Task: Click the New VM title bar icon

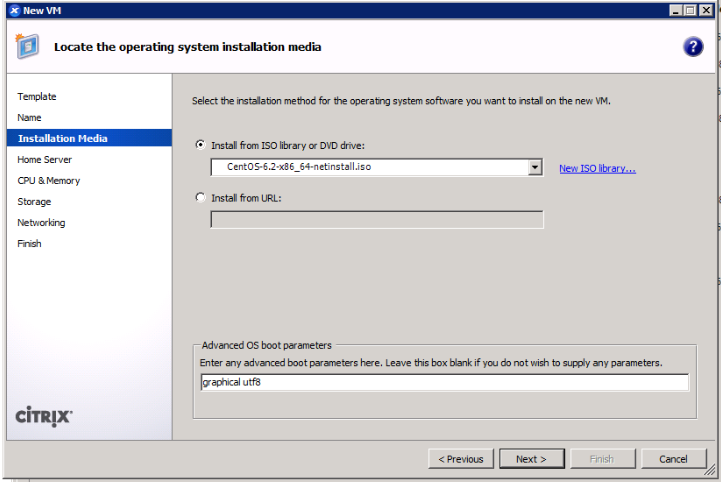Action: 13,10
